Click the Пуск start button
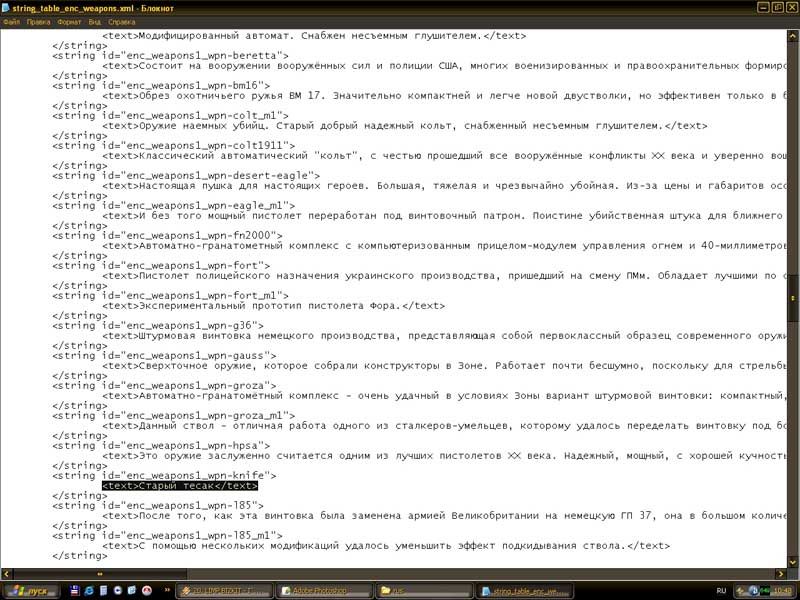 [x=31, y=591]
